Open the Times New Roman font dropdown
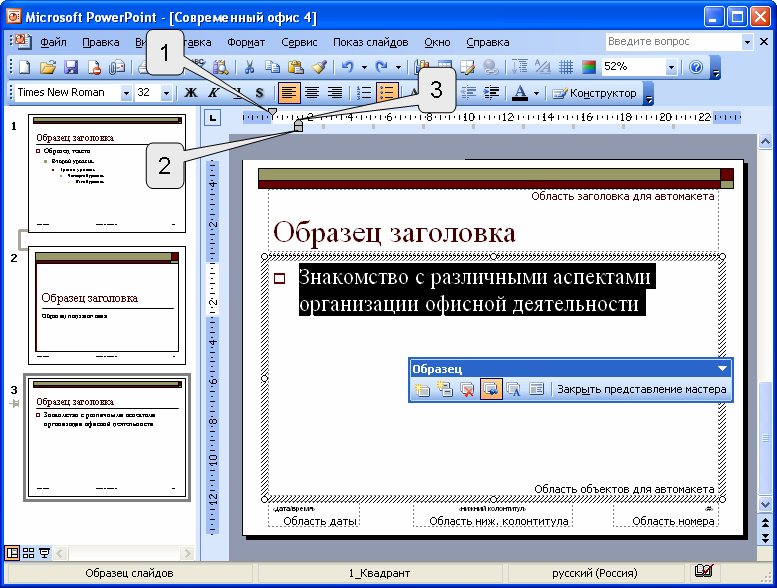Screen dimensions: 777x588 coord(126,93)
